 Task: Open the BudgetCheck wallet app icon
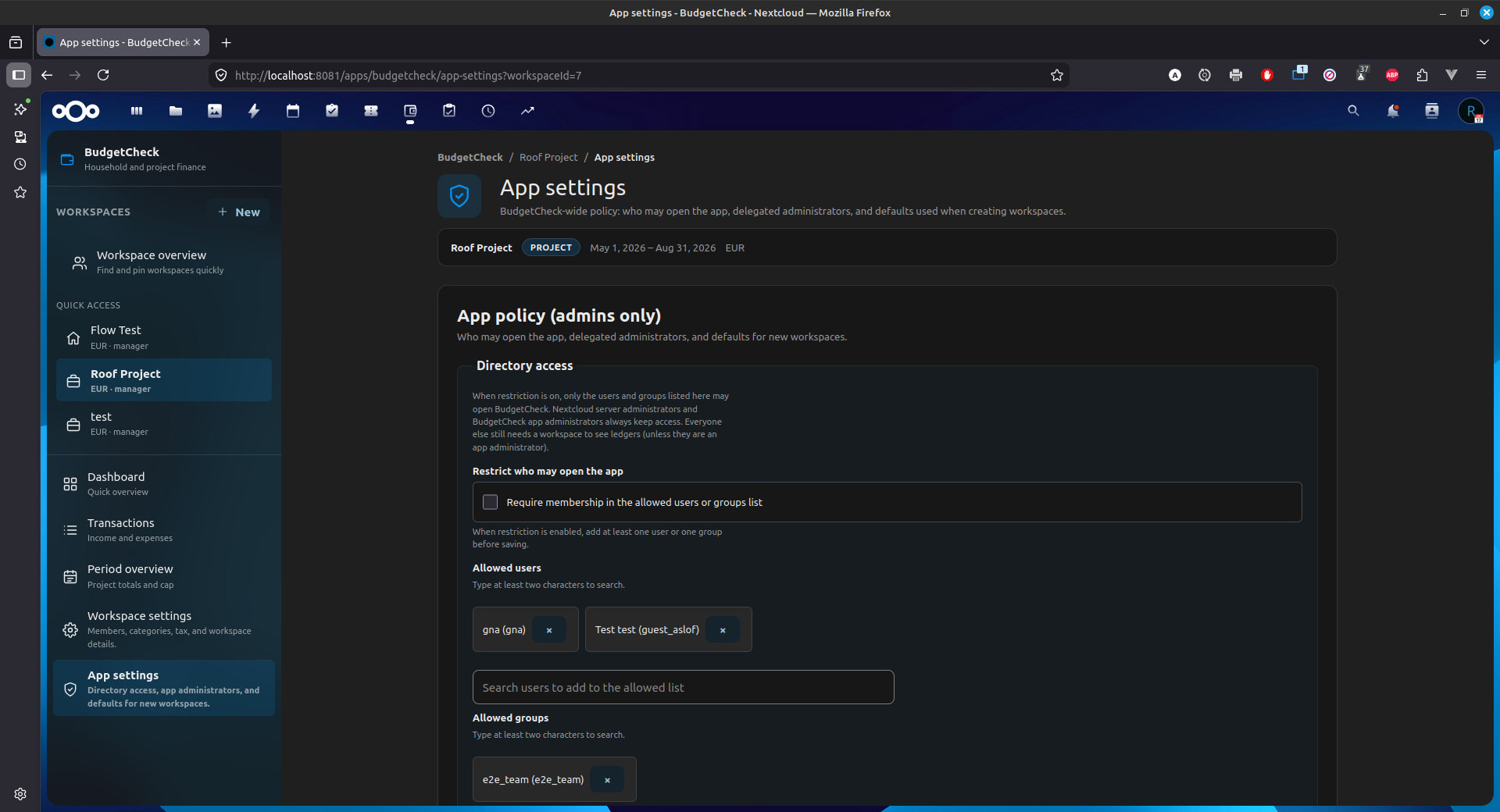410,111
